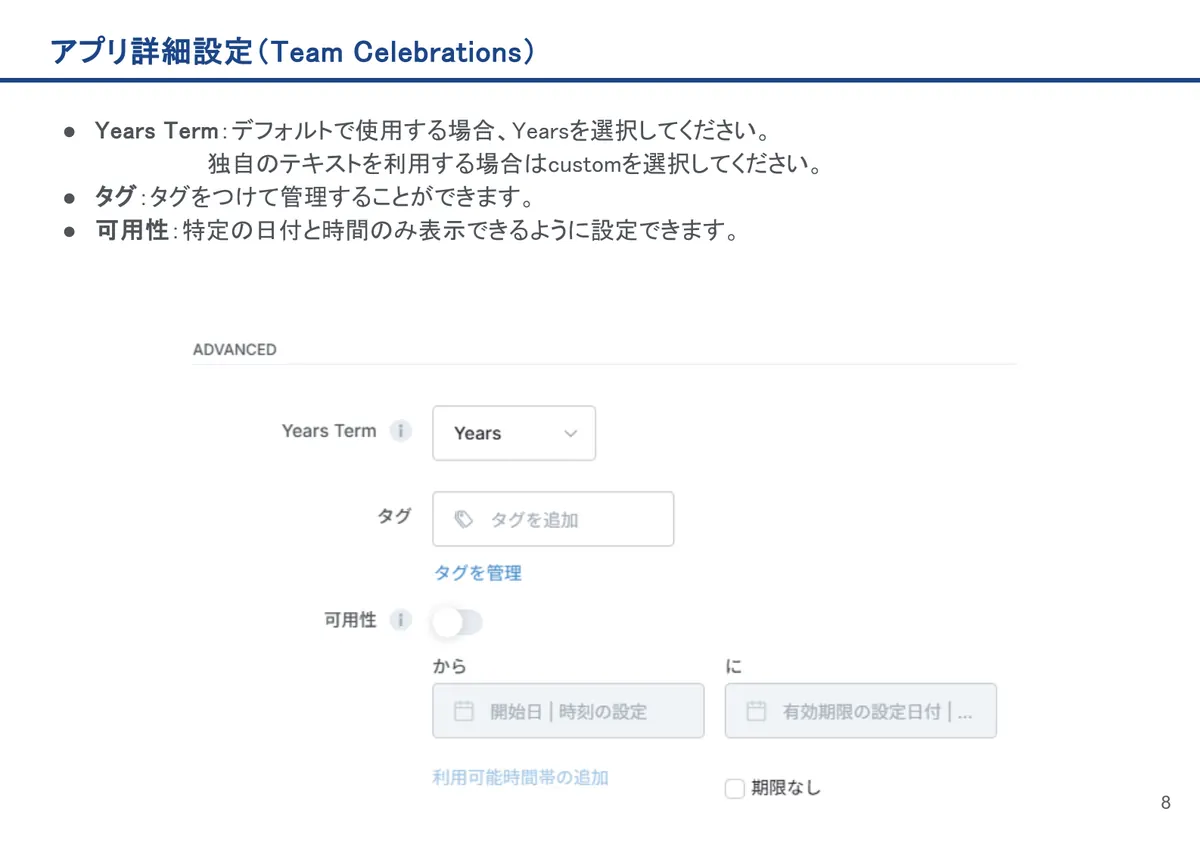Click the calendar icon in 有効期限 field
1200x849 pixels.
coord(756,711)
